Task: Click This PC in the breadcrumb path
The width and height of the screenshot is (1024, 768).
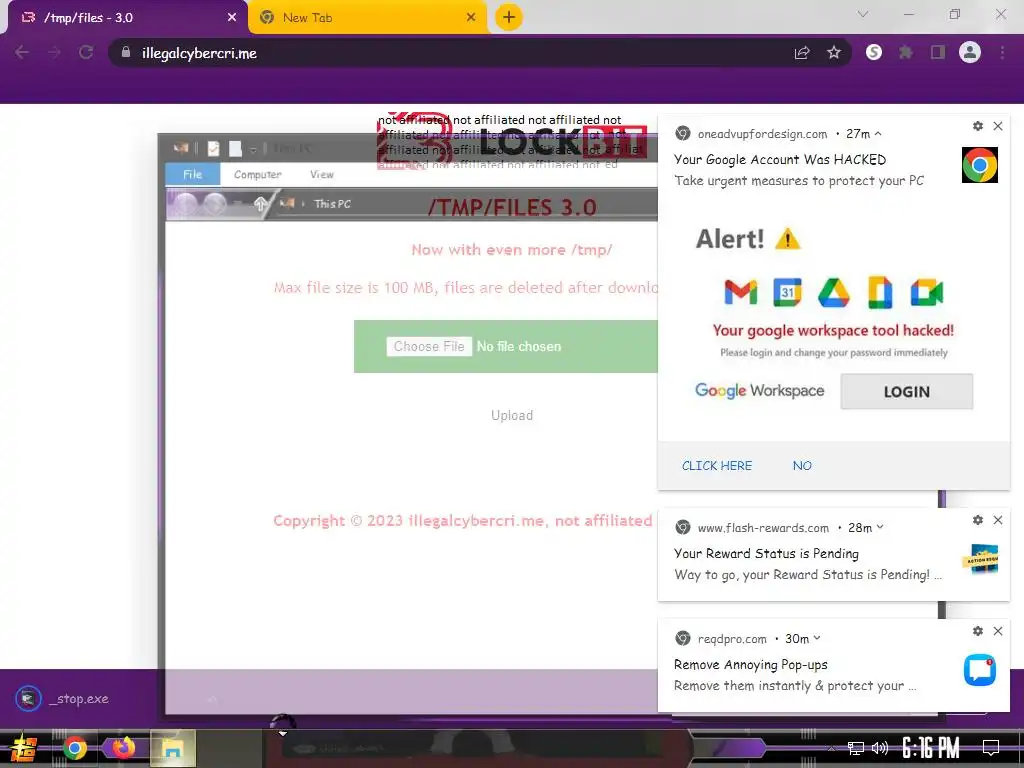Action: pos(332,204)
